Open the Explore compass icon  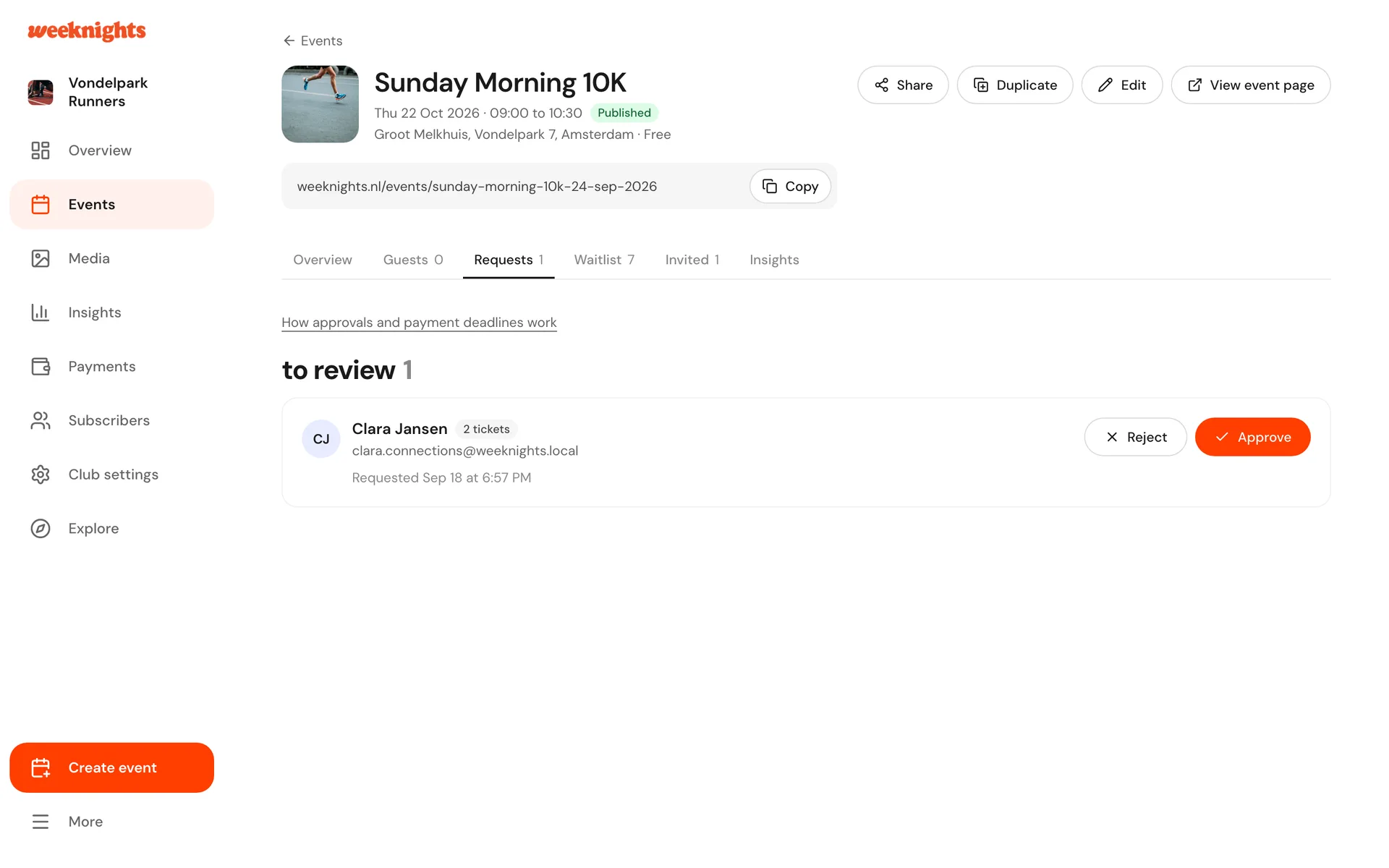(41, 529)
